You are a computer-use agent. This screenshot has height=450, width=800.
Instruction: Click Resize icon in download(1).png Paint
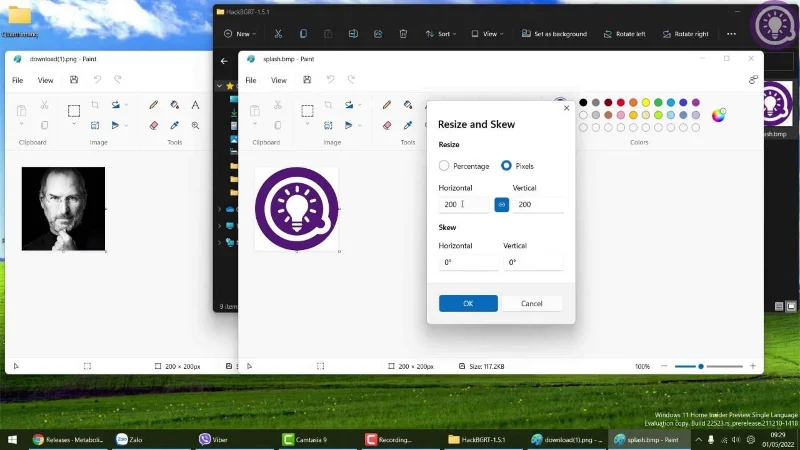(x=95, y=126)
